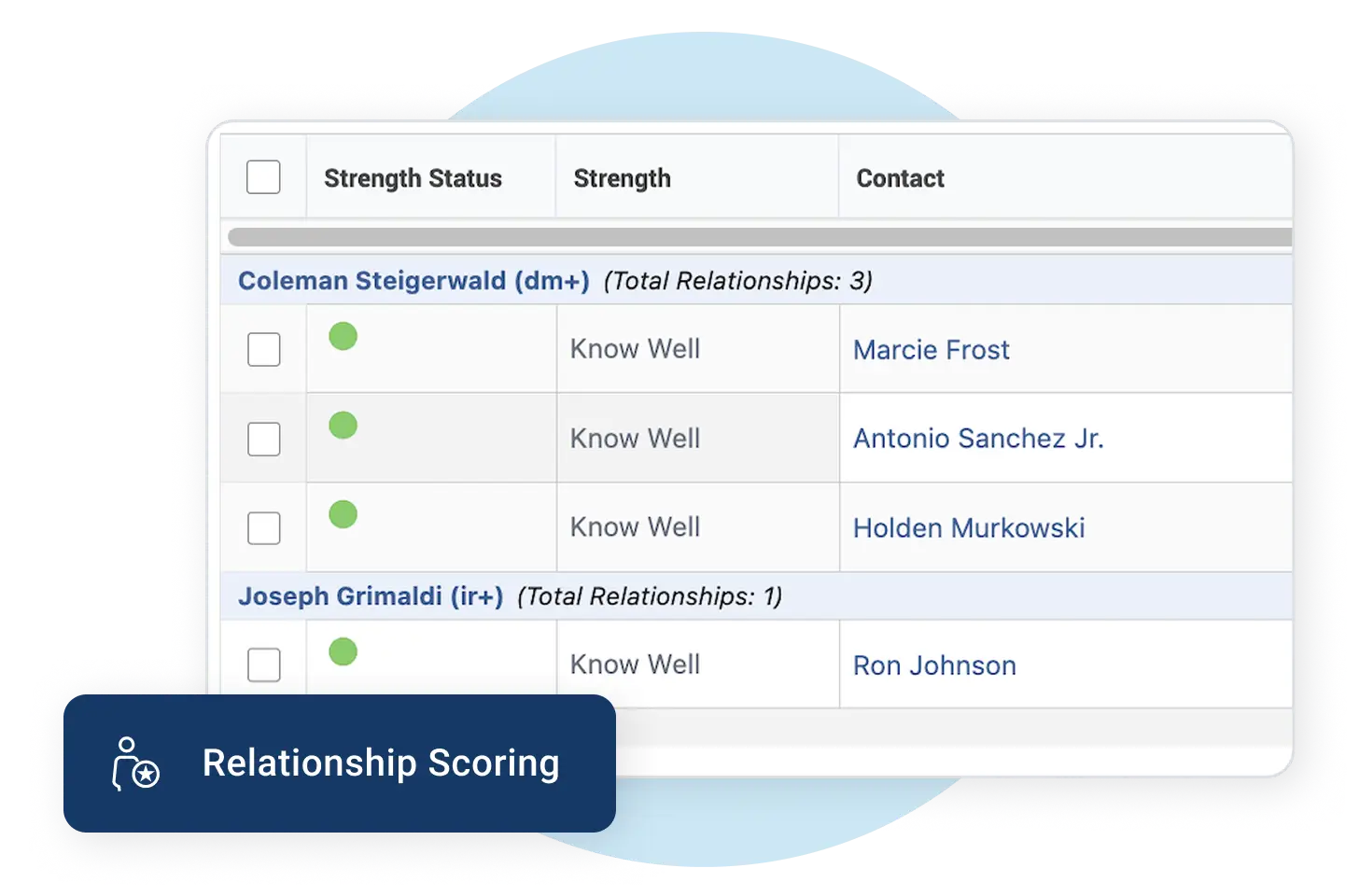Tick the Ron Johnson row checkbox

[264, 665]
